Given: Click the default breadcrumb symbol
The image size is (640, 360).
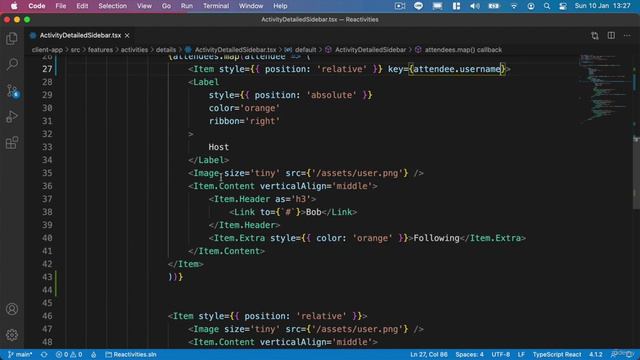Looking at the screenshot, I should click(x=301, y=50).
